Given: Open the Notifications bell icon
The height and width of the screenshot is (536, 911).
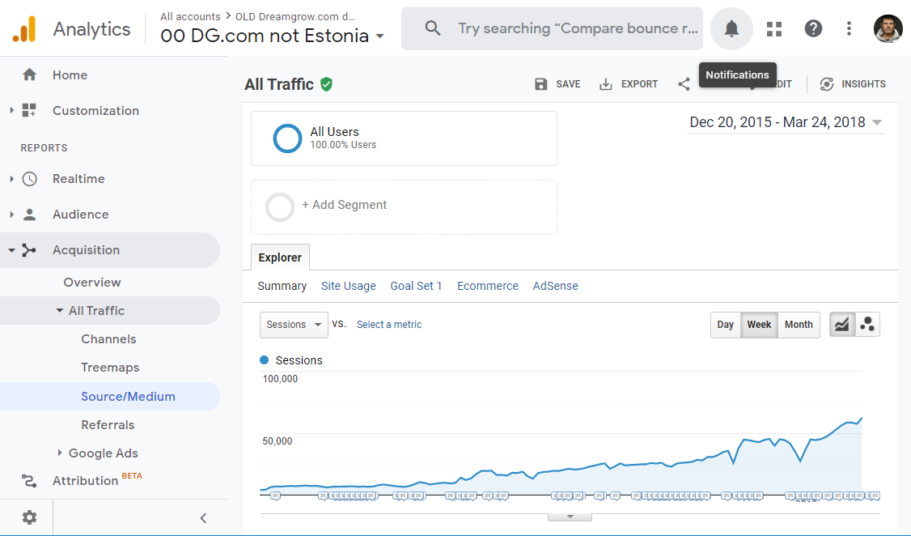Looking at the screenshot, I should pyautogui.click(x=731, y=29).
